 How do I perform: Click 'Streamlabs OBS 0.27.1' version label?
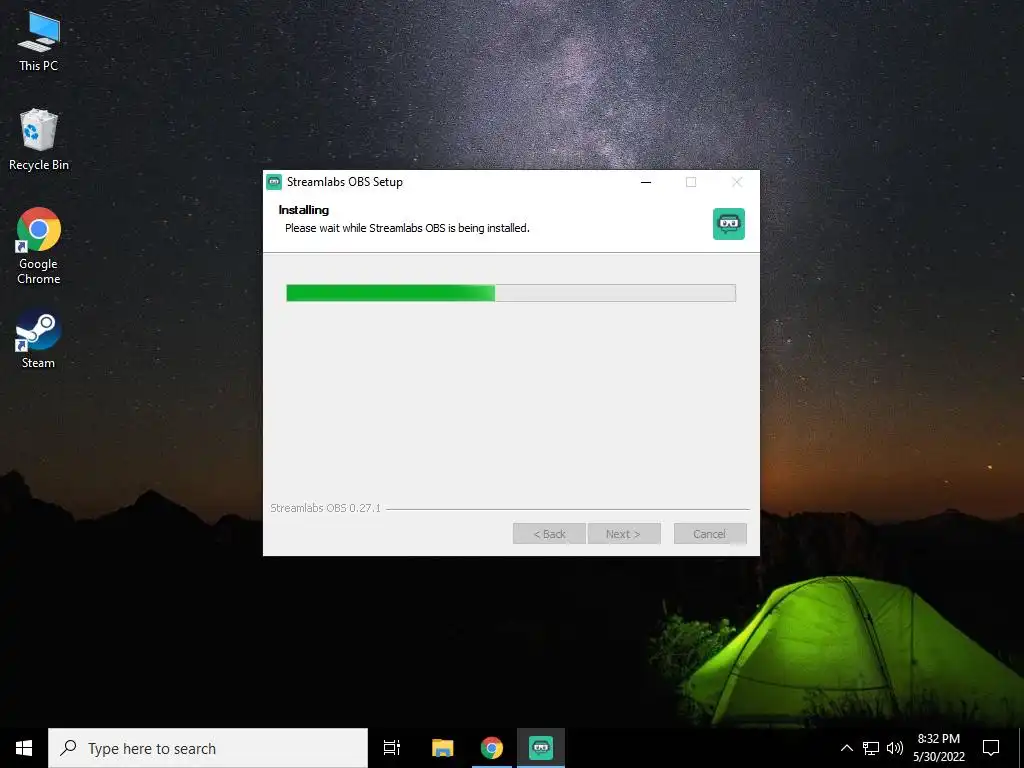(x=325, y=508)
